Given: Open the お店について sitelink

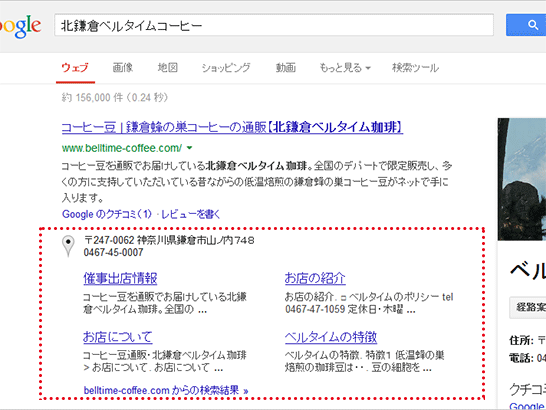Looking at the screenshot, I should 118,337.
